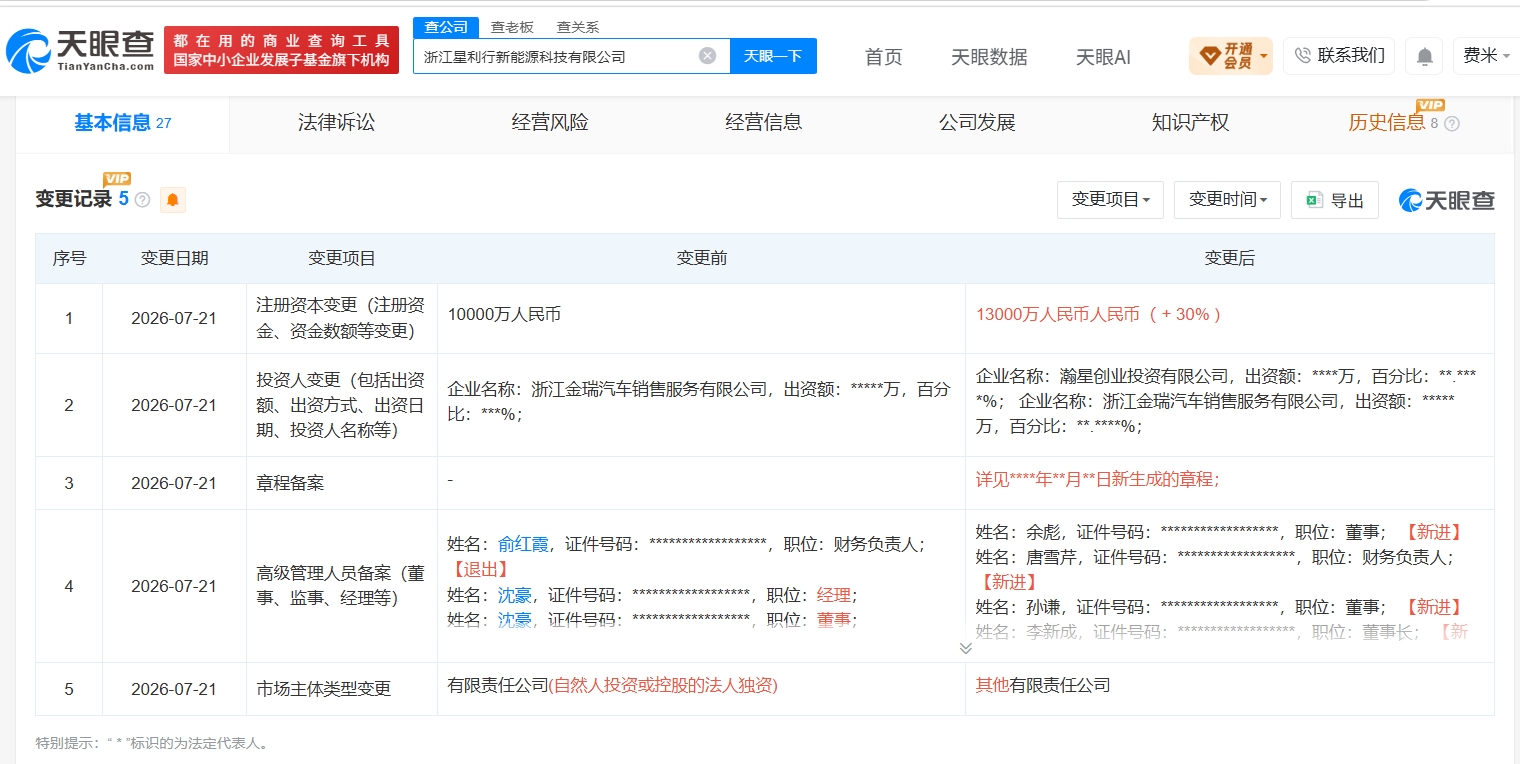This screenshot has width=1520, height=764.
Task: Switch to the 知识产权 tab
Action: 1190,123
